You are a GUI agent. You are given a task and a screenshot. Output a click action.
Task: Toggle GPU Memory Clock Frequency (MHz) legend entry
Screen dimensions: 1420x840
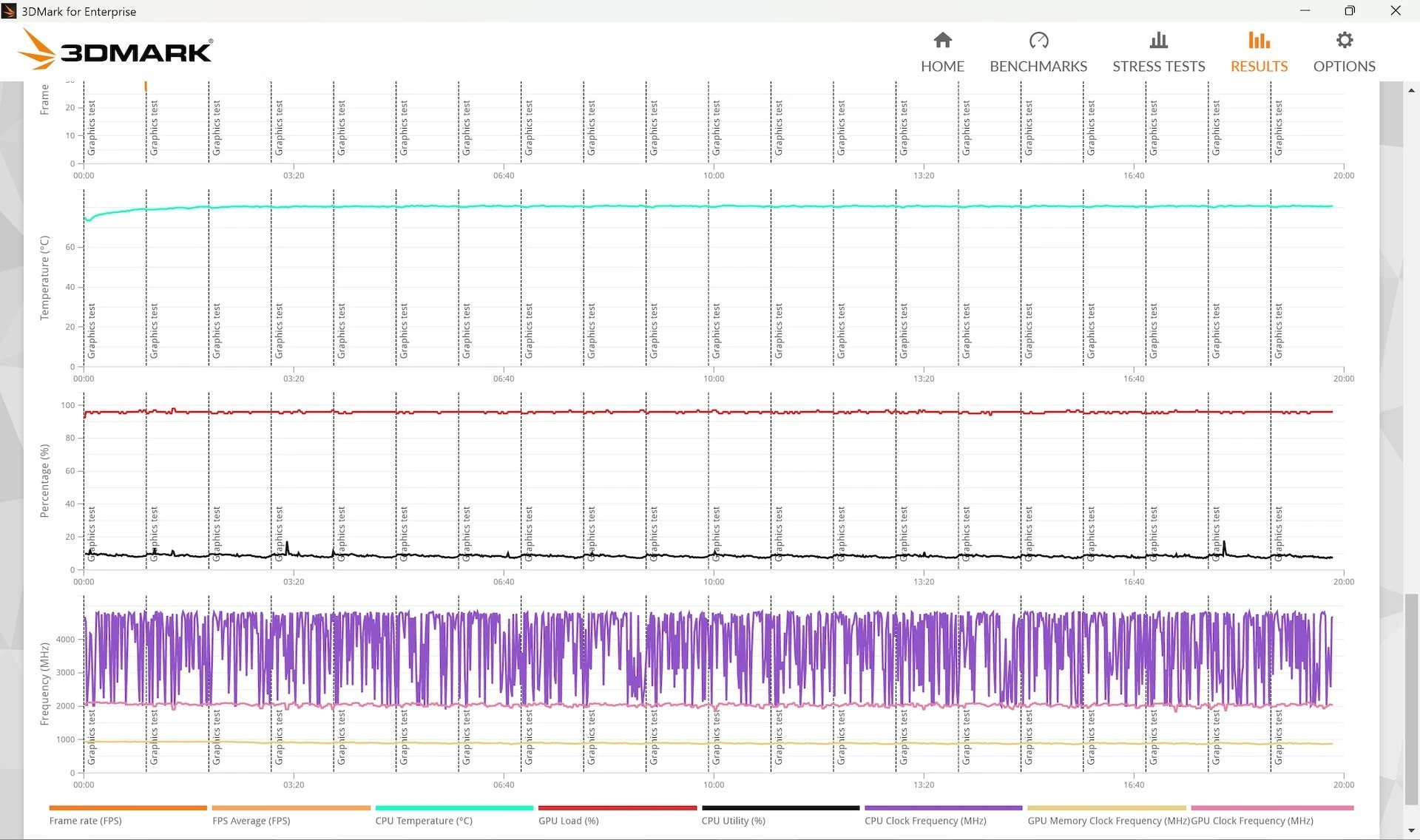coord(1109,821)
